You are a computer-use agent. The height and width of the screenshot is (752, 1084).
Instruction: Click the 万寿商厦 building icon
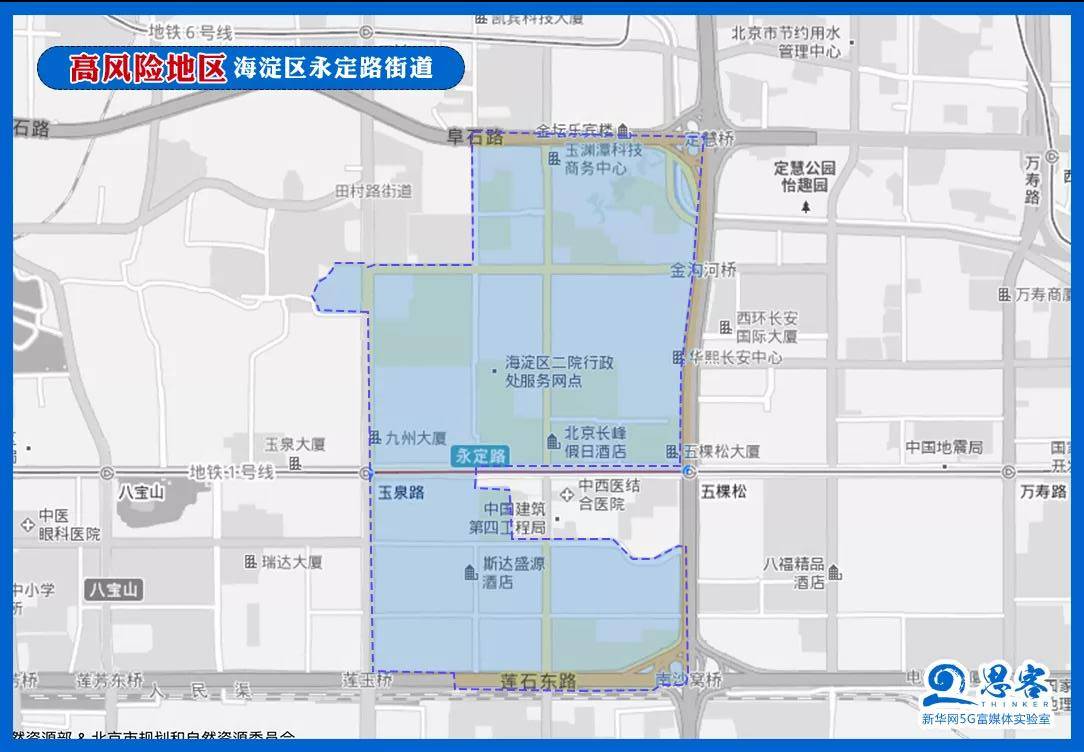click(x=1004, y=294)
